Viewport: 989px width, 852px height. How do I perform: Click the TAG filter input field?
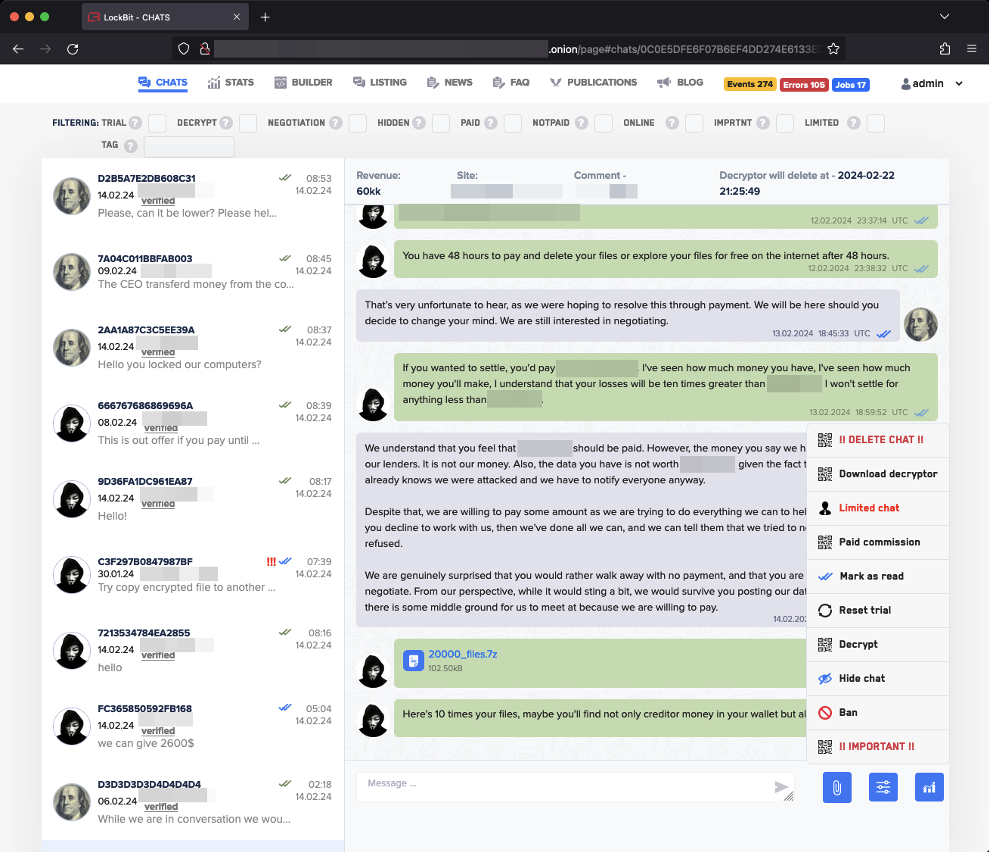(x=189, y=146)
